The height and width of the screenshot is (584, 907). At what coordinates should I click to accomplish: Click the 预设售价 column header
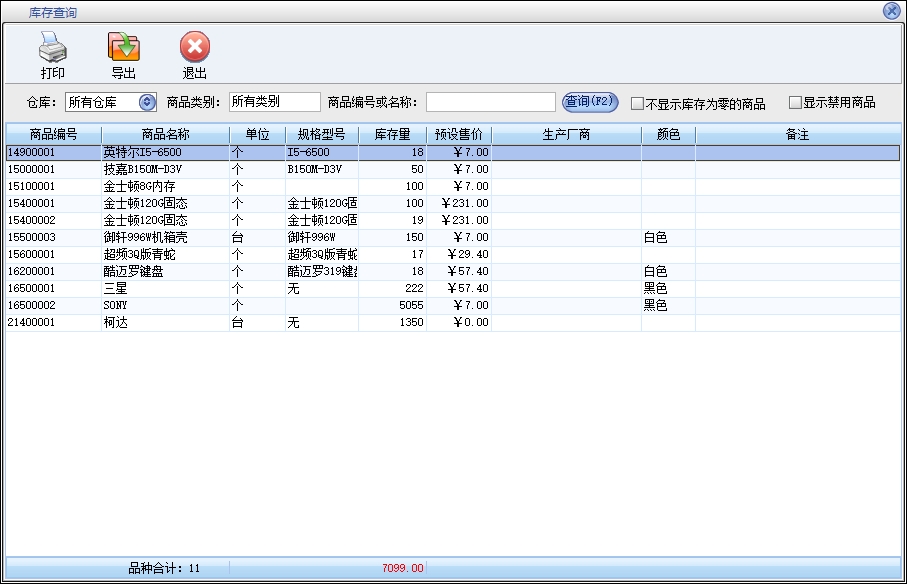coord(459,134)
